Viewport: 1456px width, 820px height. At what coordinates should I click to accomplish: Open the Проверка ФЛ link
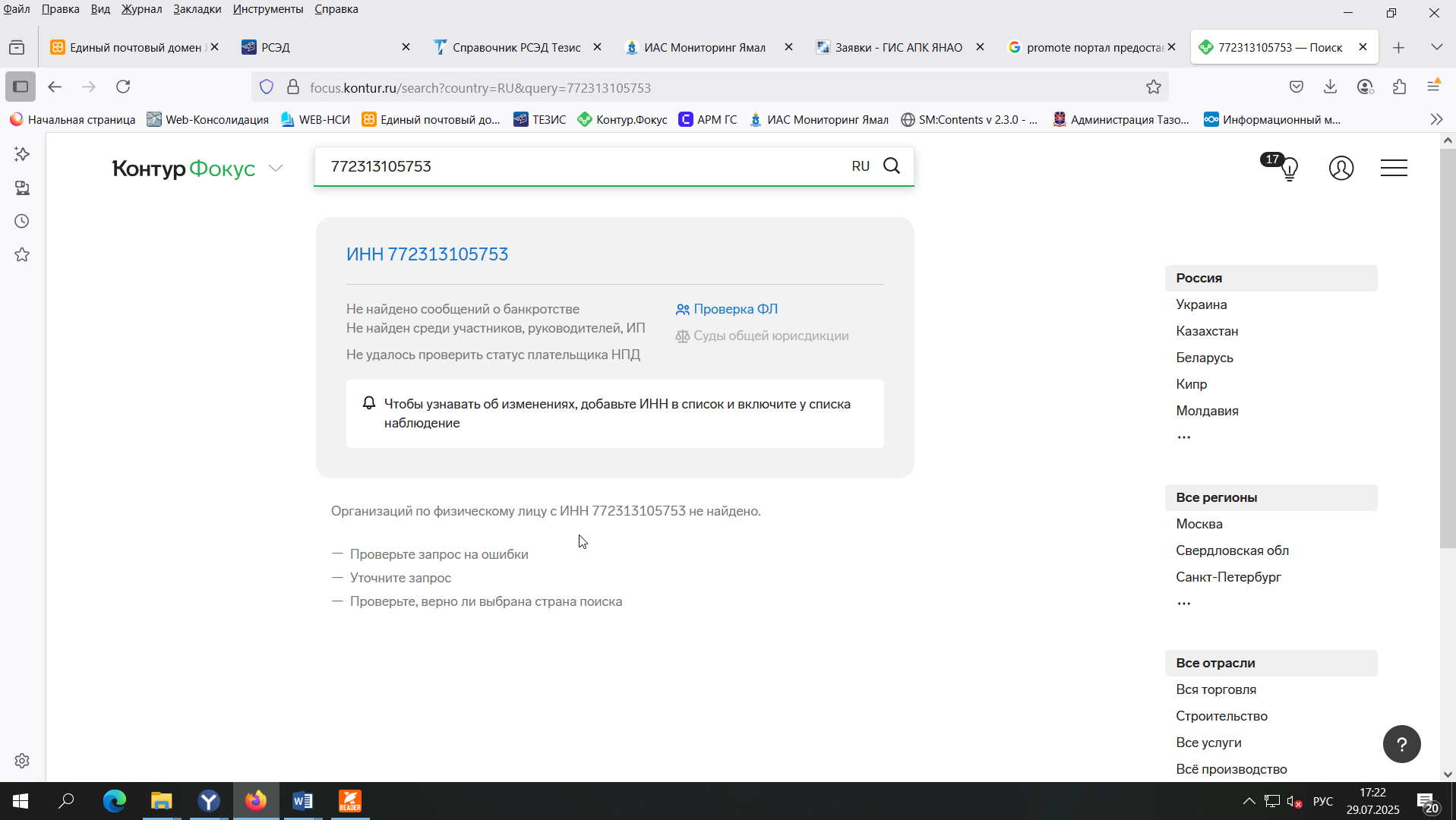727,309
